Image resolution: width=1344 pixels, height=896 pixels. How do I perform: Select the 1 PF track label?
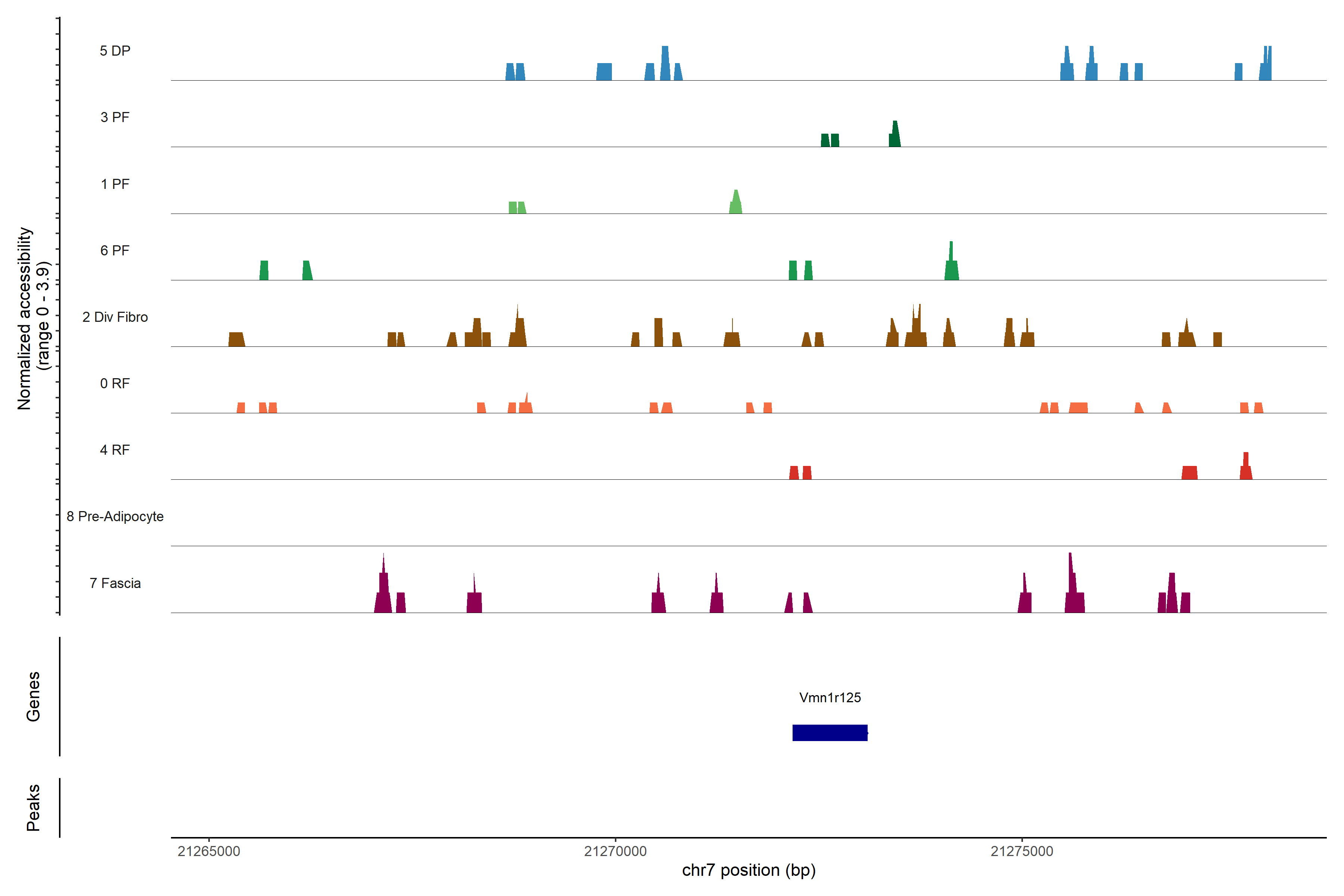(115, 184)
